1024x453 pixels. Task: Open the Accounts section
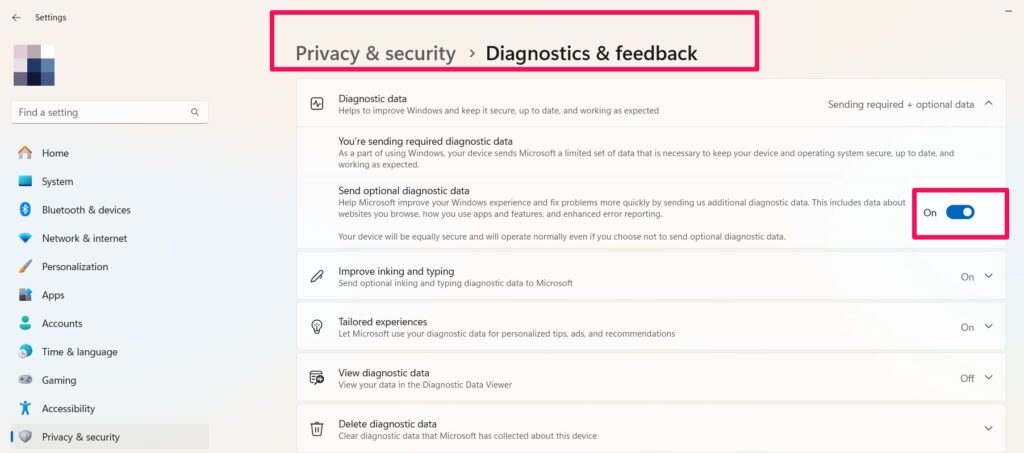coord(62,324)
